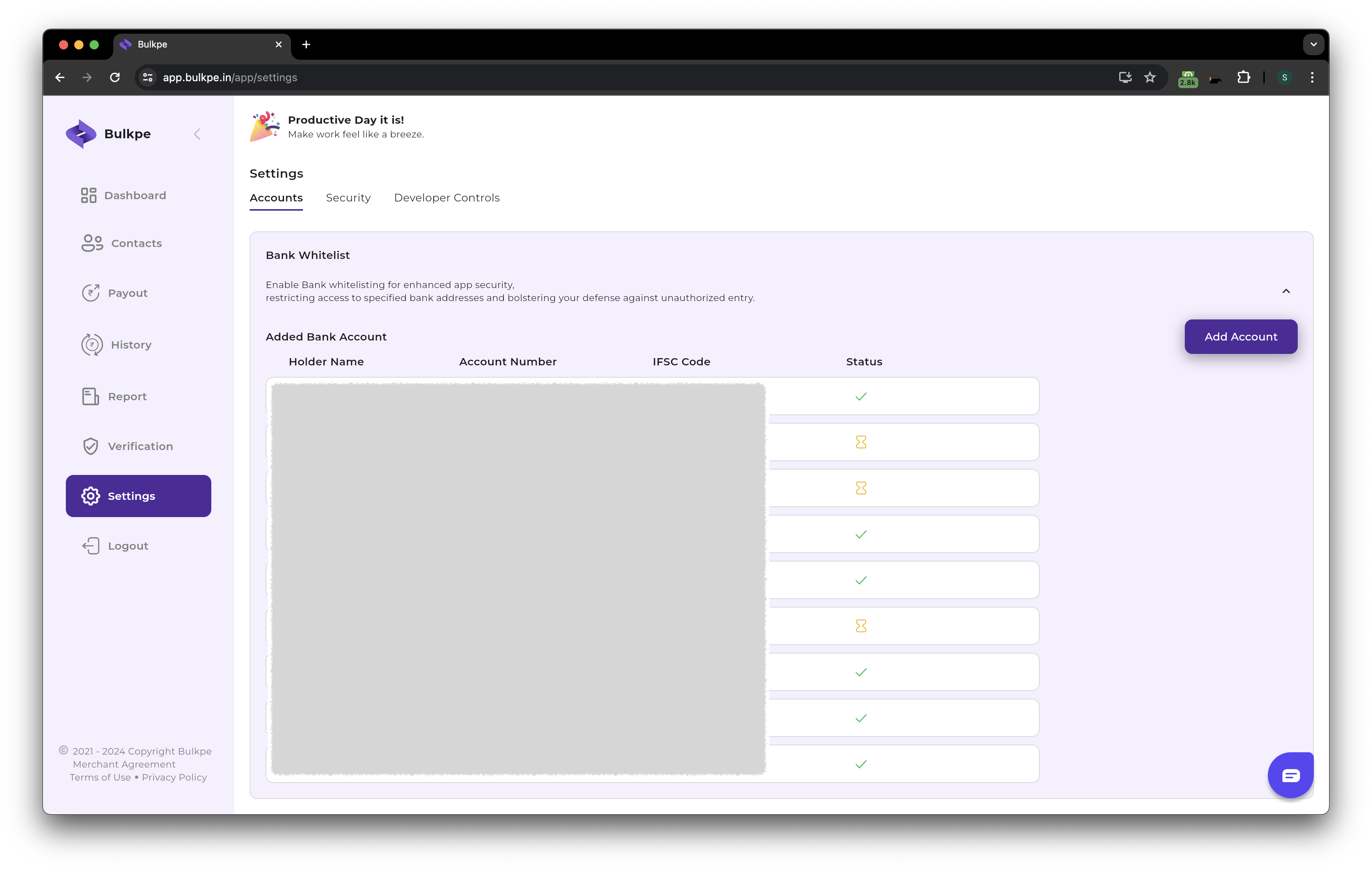Expand the Developer Controls tab

click(x=447, y=197)
